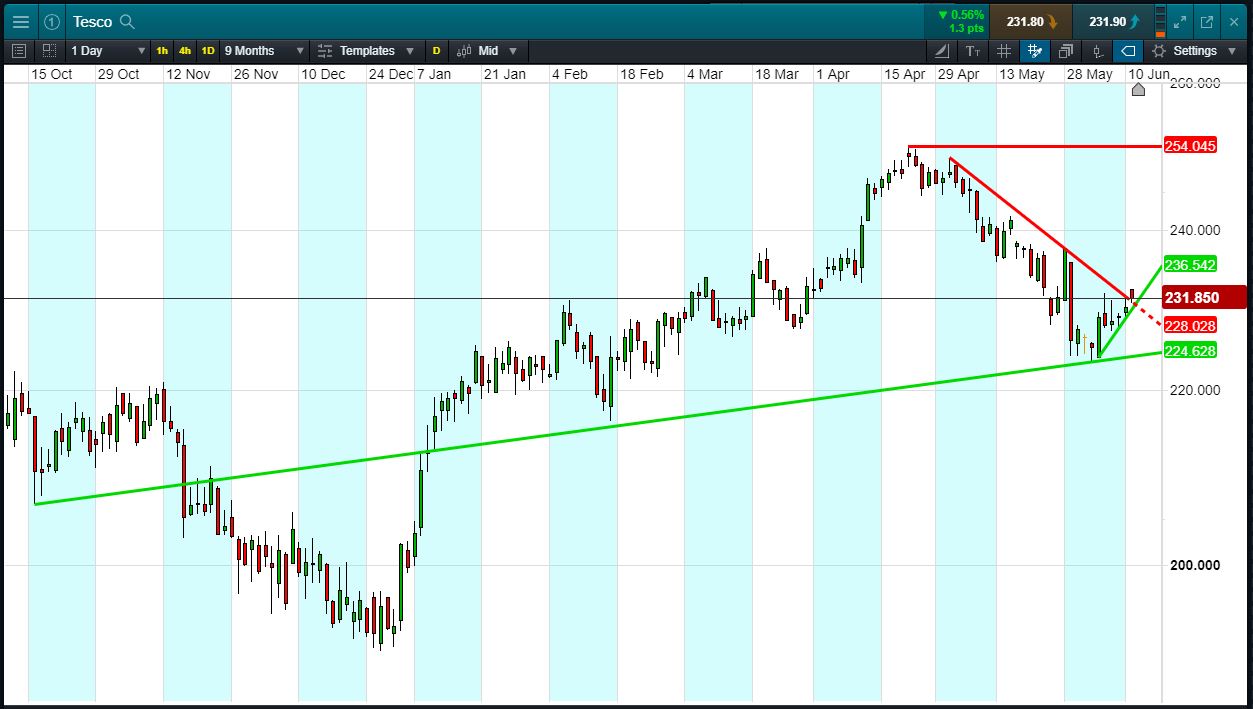Expand the 1 Day interval dropdown
The image size is (1253, 709).
click(x=108, y=51)
